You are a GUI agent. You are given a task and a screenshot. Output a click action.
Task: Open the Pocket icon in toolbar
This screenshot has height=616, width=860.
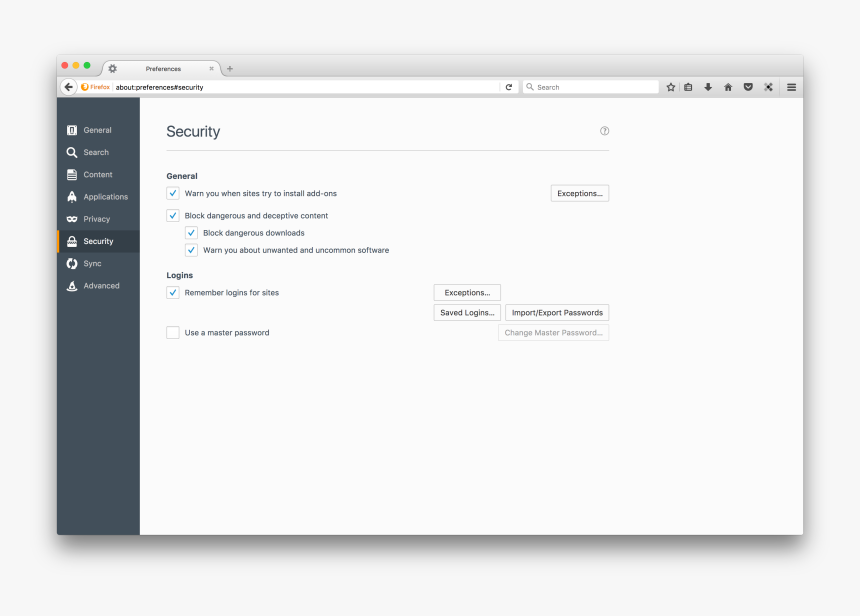[x=748, y=87]
